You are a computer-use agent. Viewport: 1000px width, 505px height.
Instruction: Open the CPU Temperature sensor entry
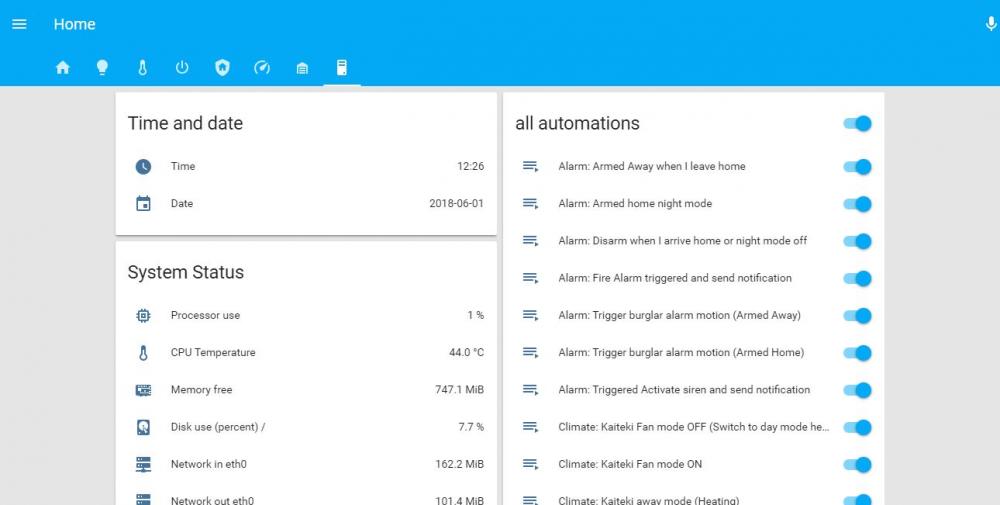[x=213, y=353]
